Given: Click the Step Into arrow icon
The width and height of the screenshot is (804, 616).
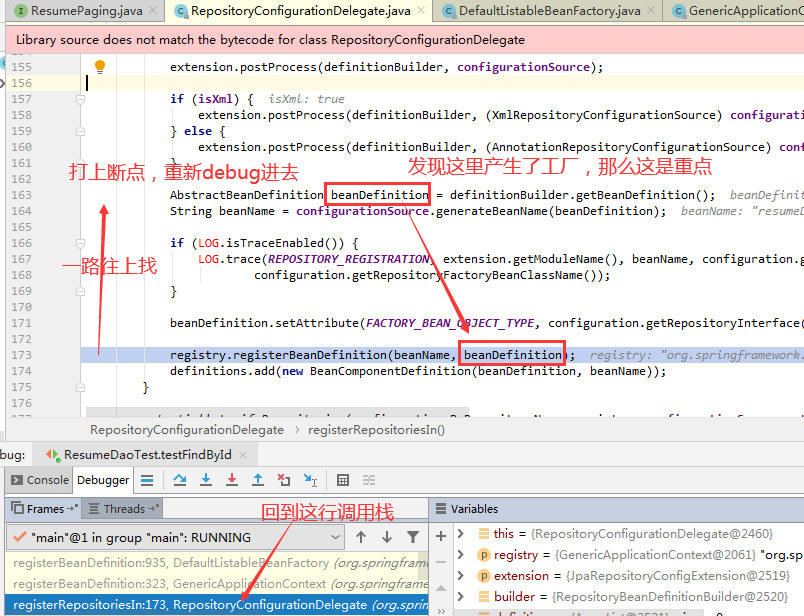Looking at the screenshot, I should [206, 480].
